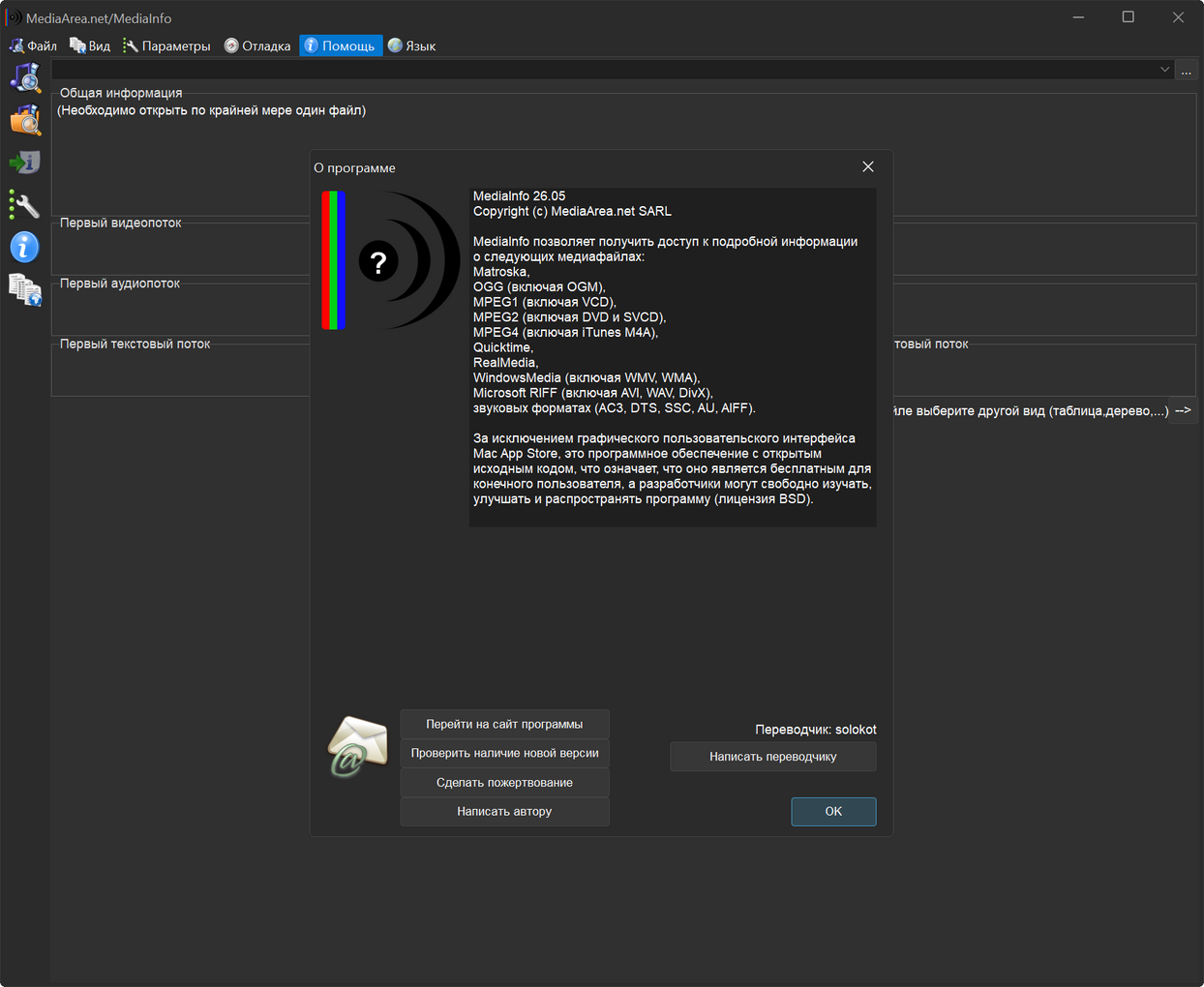
Task: Open the Параметры menu
Action: [x=166, y=45]
